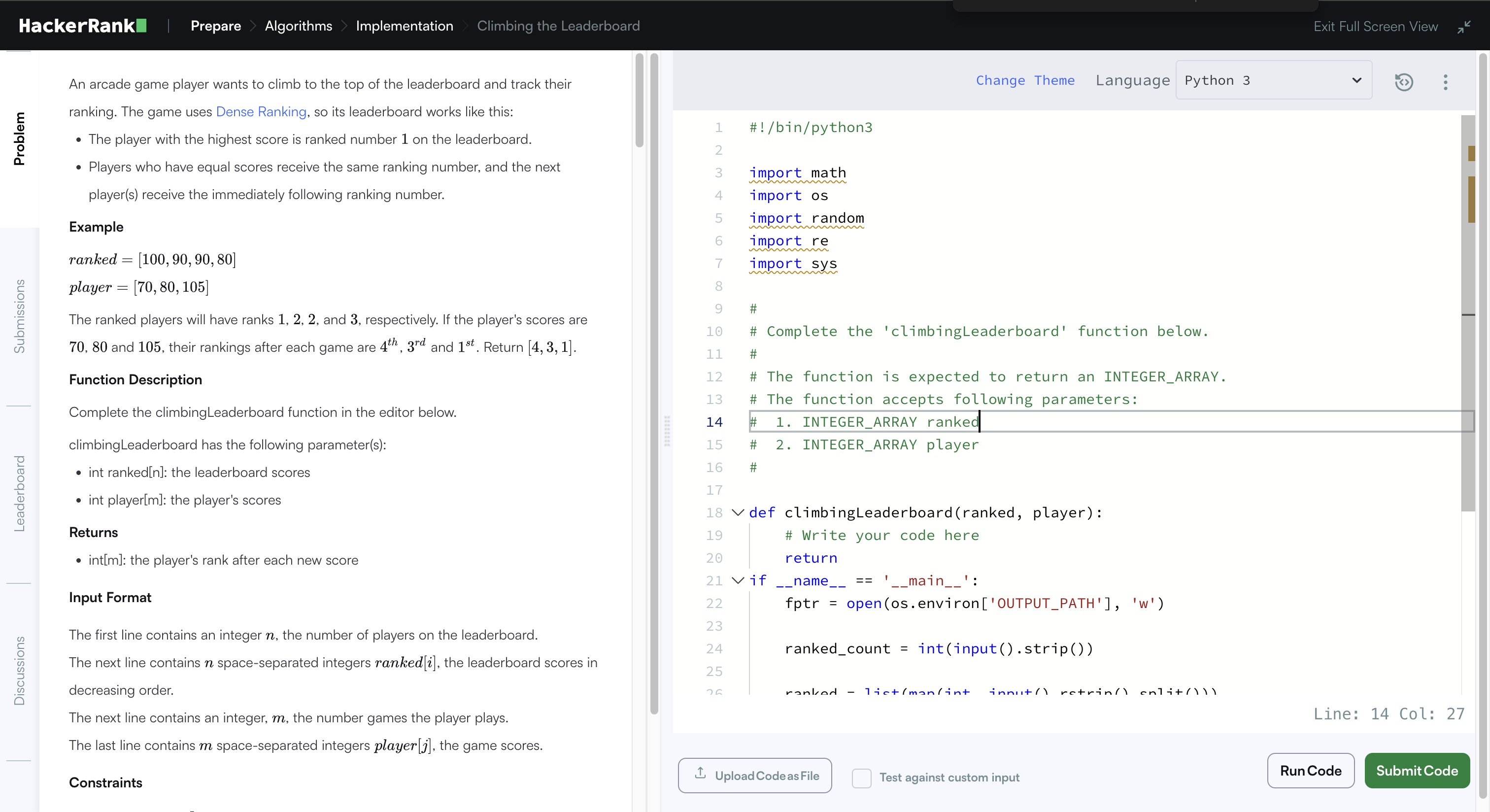Click the upload arrow icon in Upload Code as File
The height and width of the screenshot is (812, 1490).
point(700,773)
